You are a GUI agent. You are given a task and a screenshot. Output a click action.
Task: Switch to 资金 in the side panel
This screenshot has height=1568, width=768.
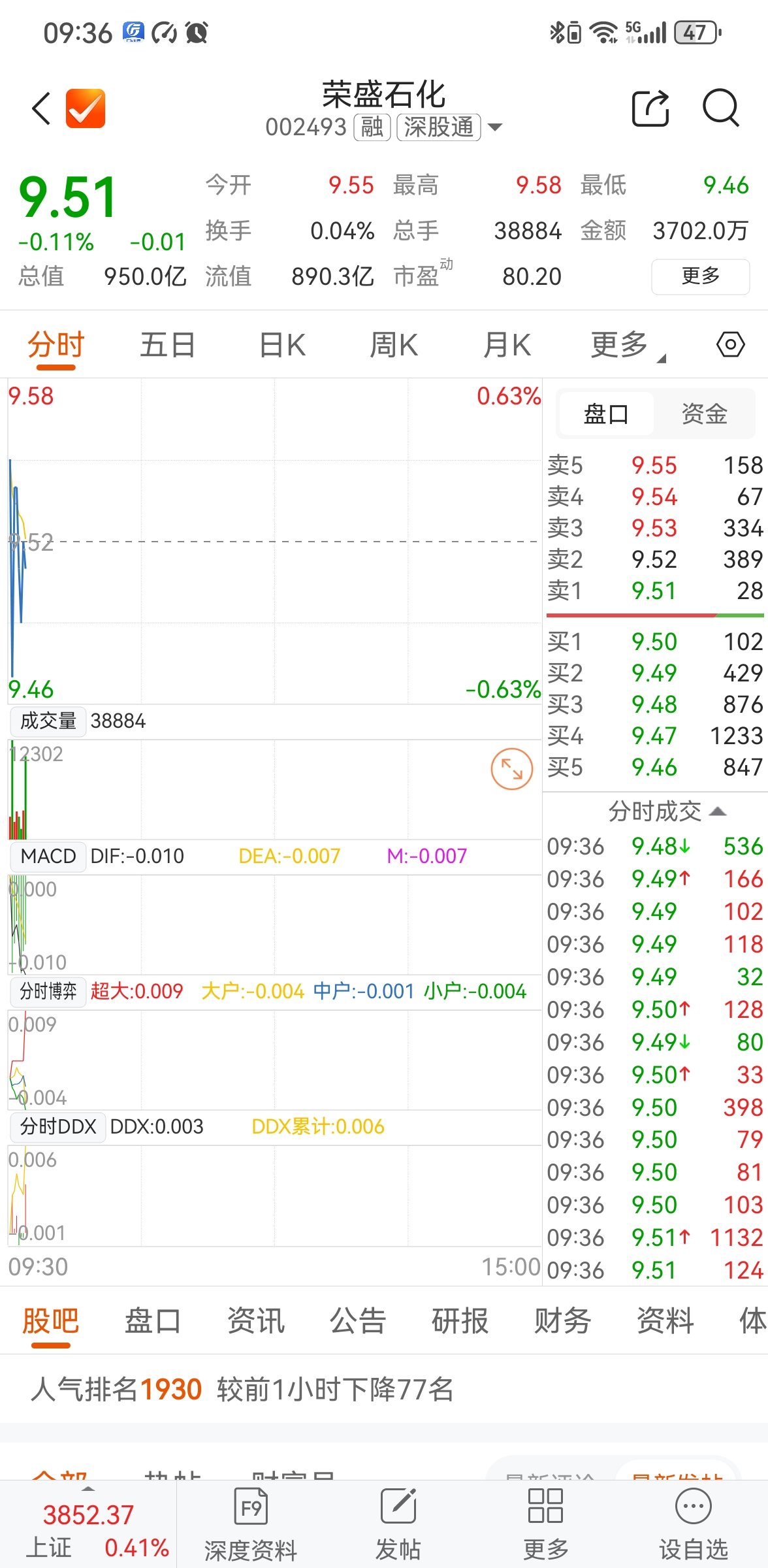[x=704, y=414]
